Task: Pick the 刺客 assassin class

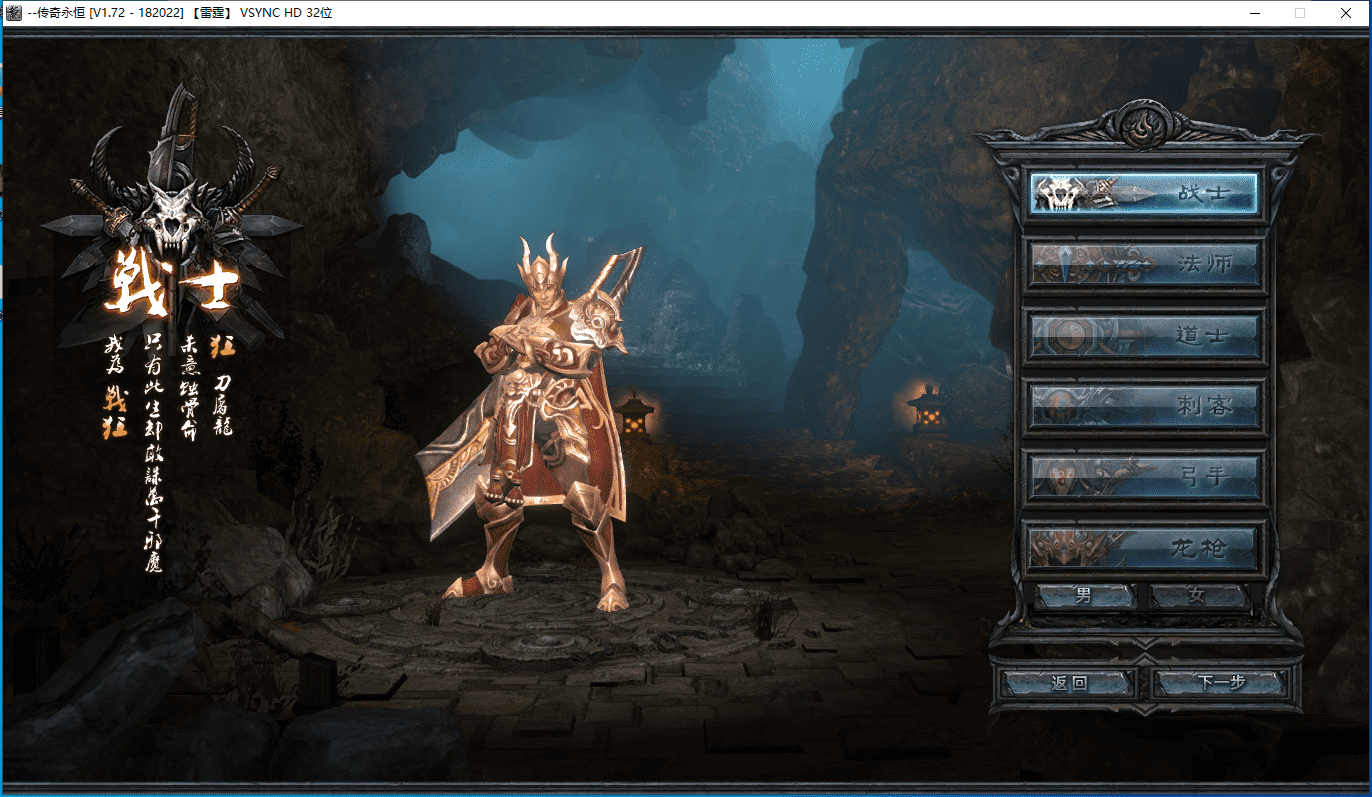Action: [x=1145, y=406]
